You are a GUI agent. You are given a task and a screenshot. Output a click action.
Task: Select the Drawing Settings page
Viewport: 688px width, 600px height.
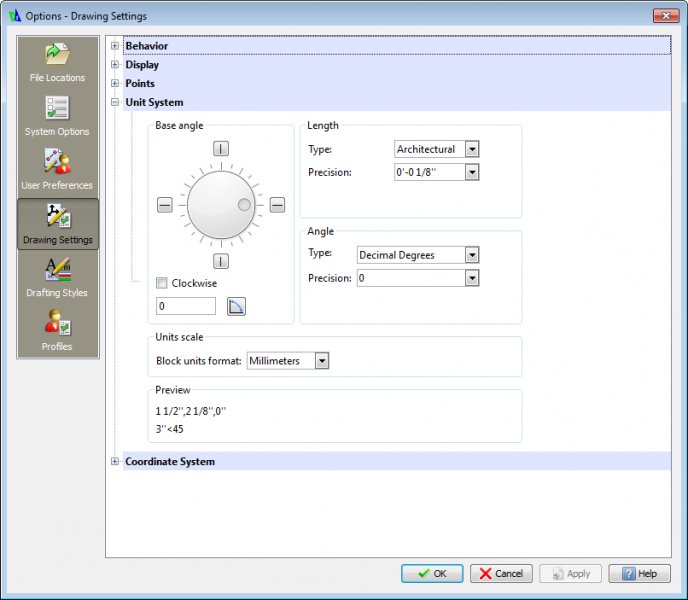57,224
